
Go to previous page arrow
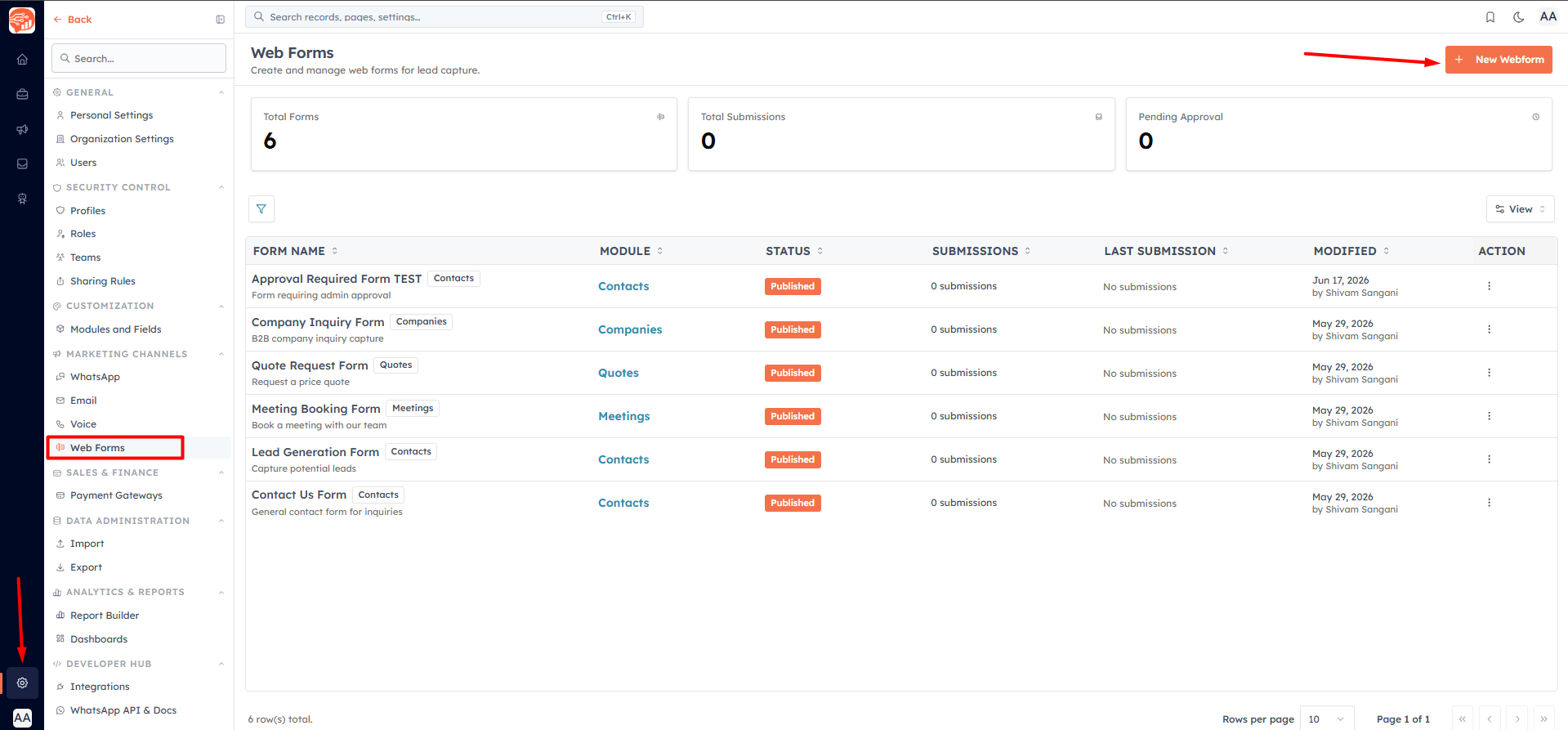[1490, 719]
